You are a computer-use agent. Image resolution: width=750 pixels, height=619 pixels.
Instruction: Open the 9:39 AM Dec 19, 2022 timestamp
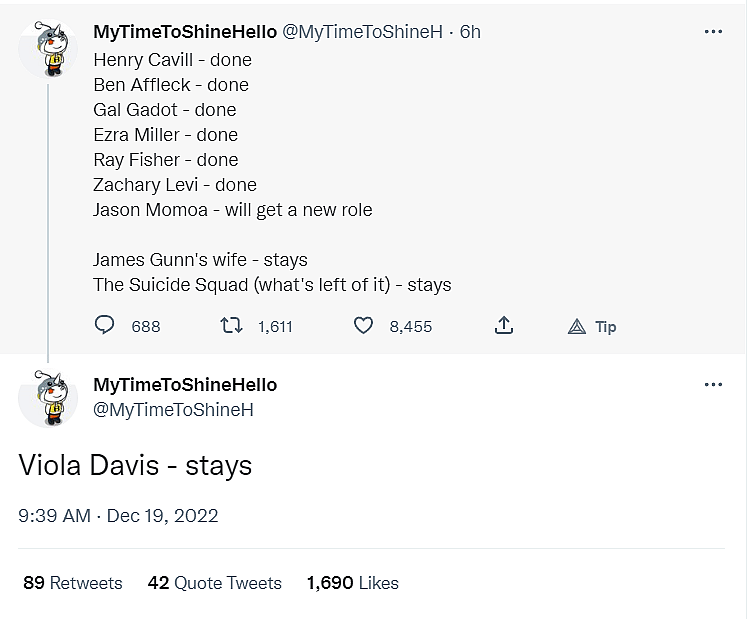[x=118, y=516]
